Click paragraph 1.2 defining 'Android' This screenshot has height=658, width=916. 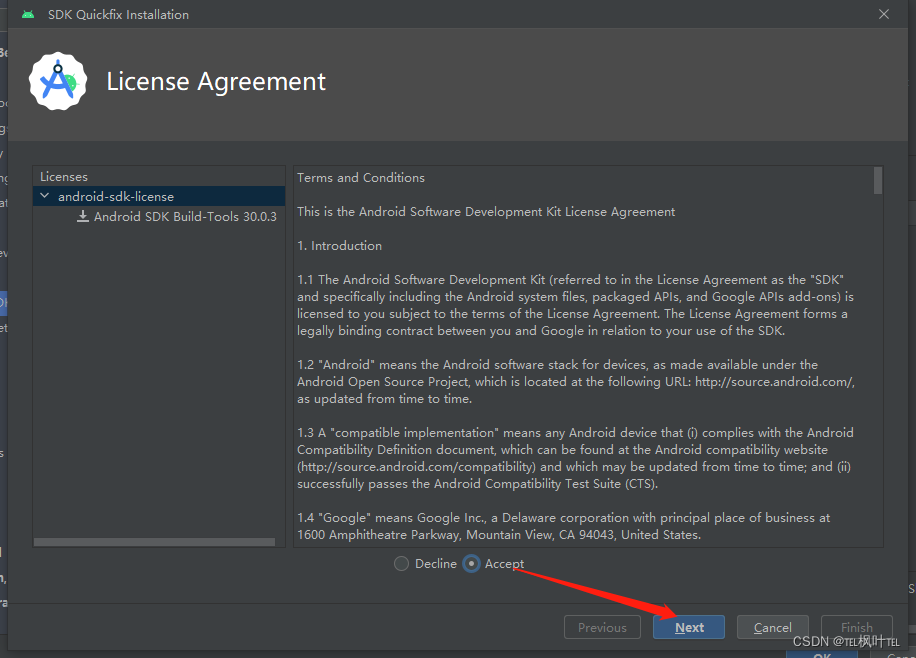click(576, 382)
